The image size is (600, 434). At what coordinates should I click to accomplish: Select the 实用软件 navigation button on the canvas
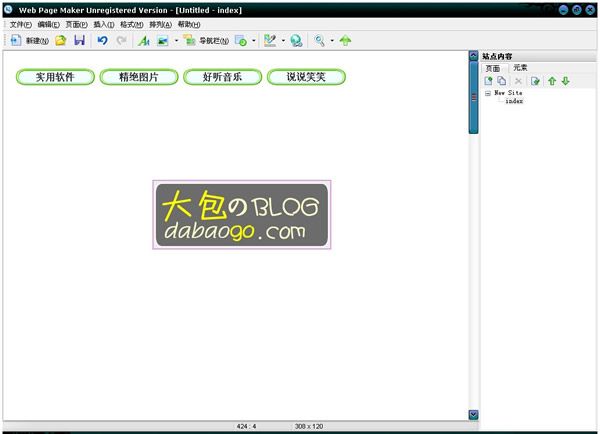tap(55, 77)
